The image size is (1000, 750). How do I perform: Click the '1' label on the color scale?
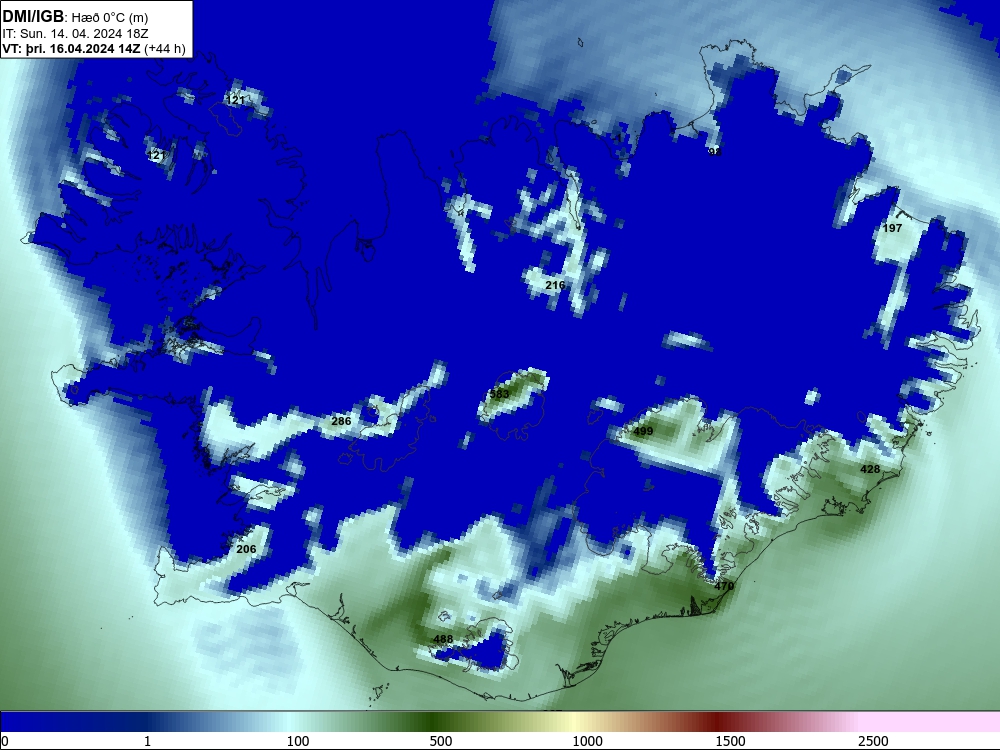(147, 741)
